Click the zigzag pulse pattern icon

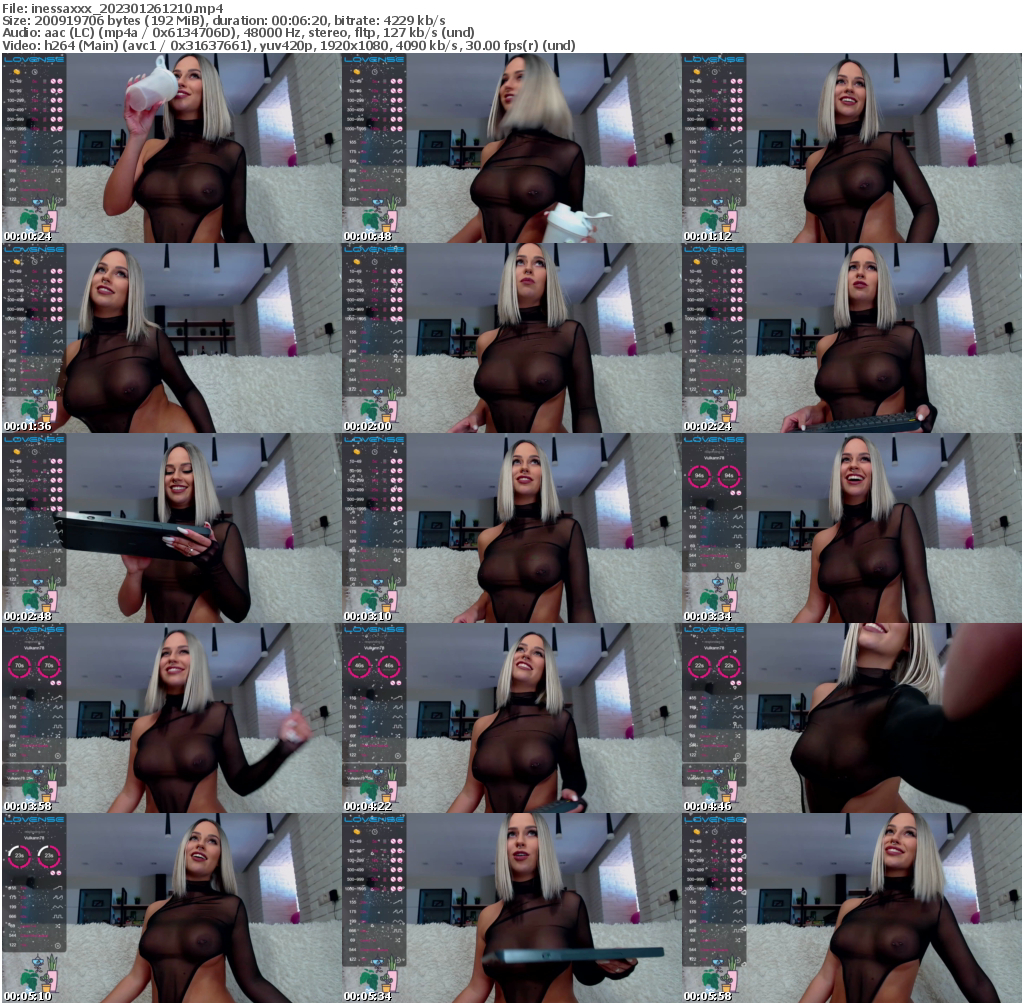pyautogui.click(x=57, y=151)
